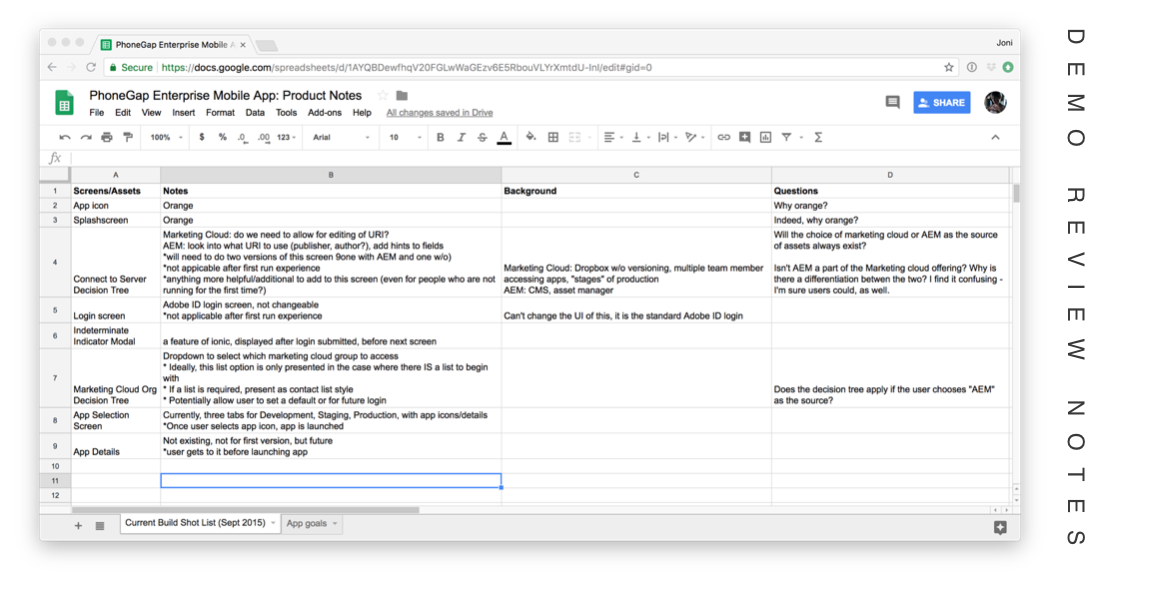The image size is (1150, 612).
Task: Add a new sheet
Action: pos(78,525)
